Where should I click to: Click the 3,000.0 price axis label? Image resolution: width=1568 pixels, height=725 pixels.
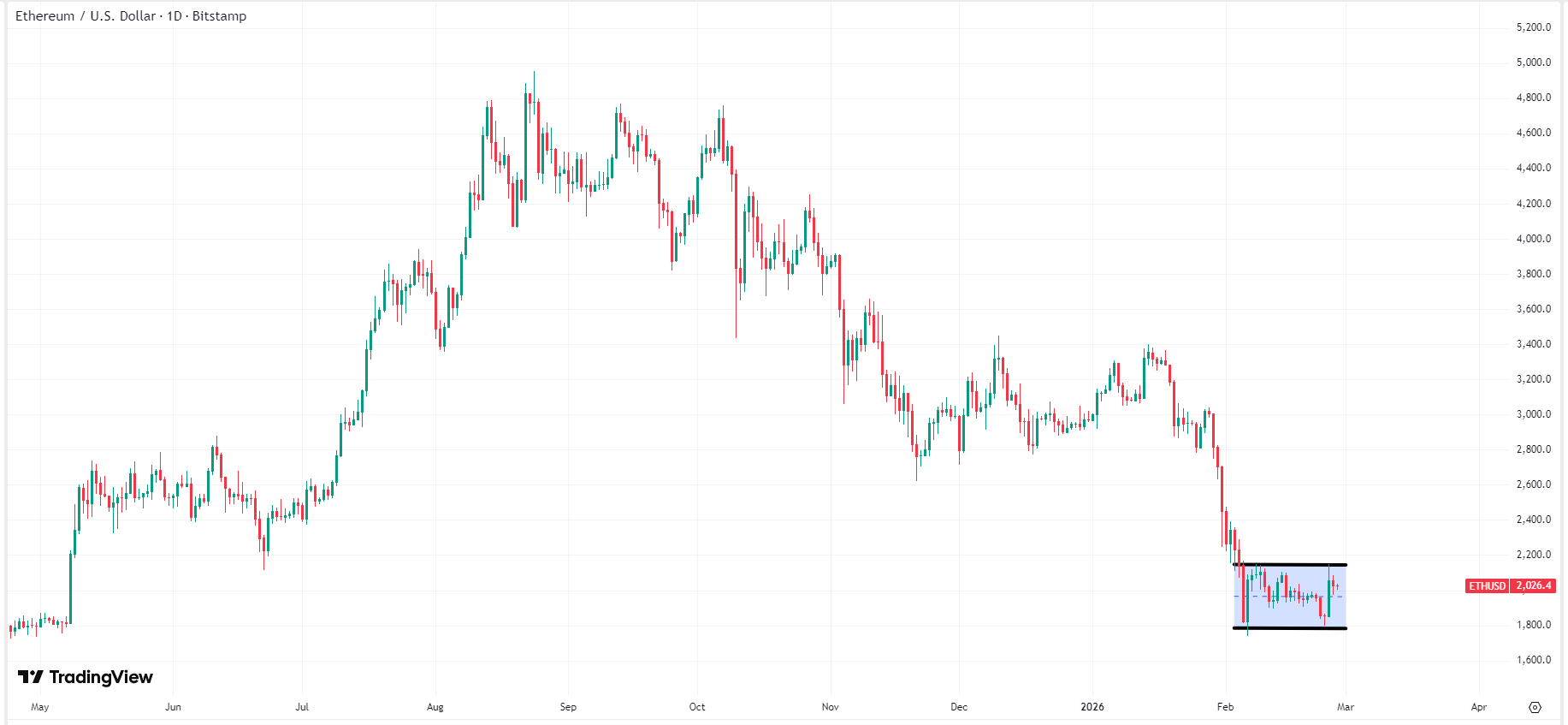coord(1533,414)
